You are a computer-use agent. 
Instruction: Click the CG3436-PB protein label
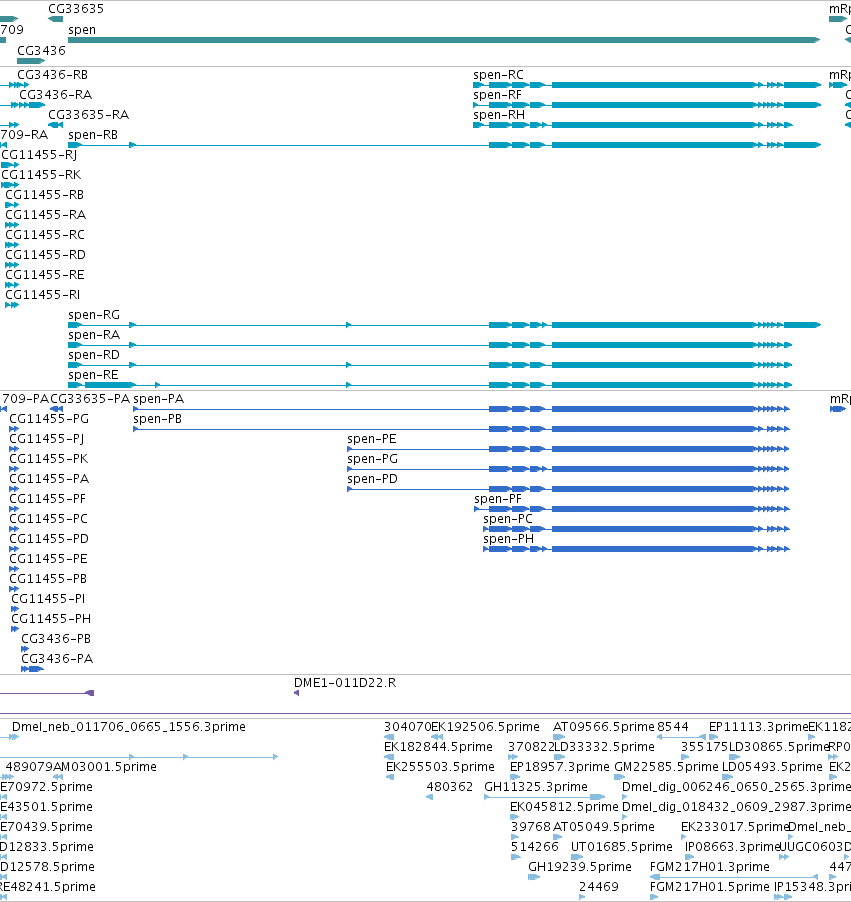(56, 639)
